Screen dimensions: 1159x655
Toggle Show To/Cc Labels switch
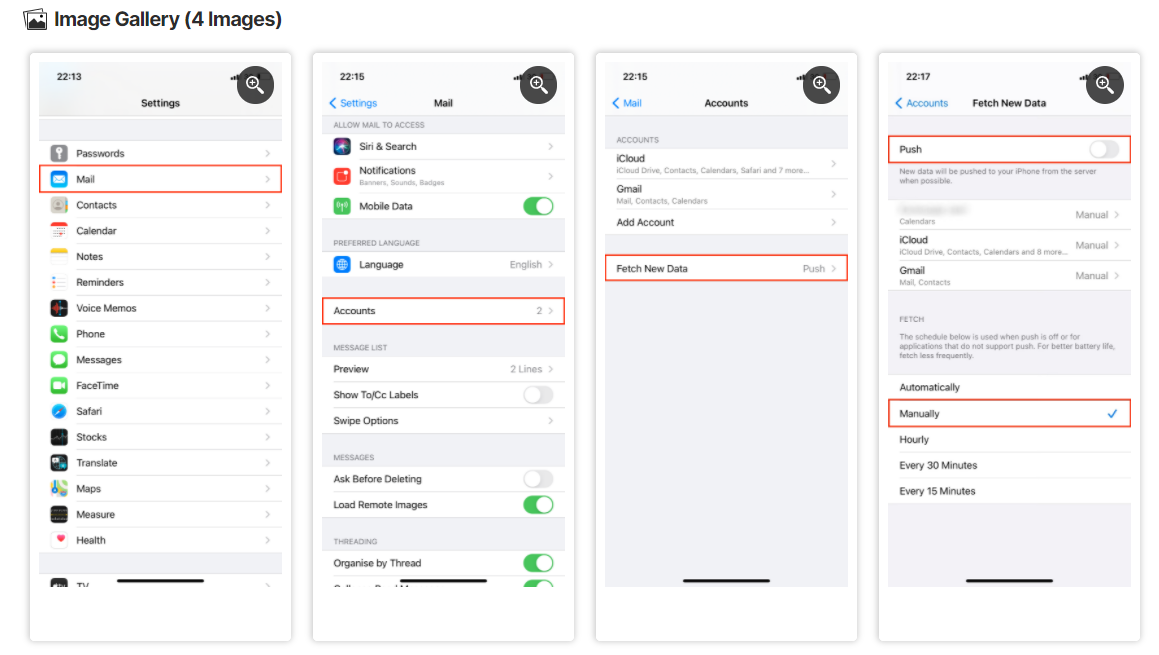click(538, 395)
